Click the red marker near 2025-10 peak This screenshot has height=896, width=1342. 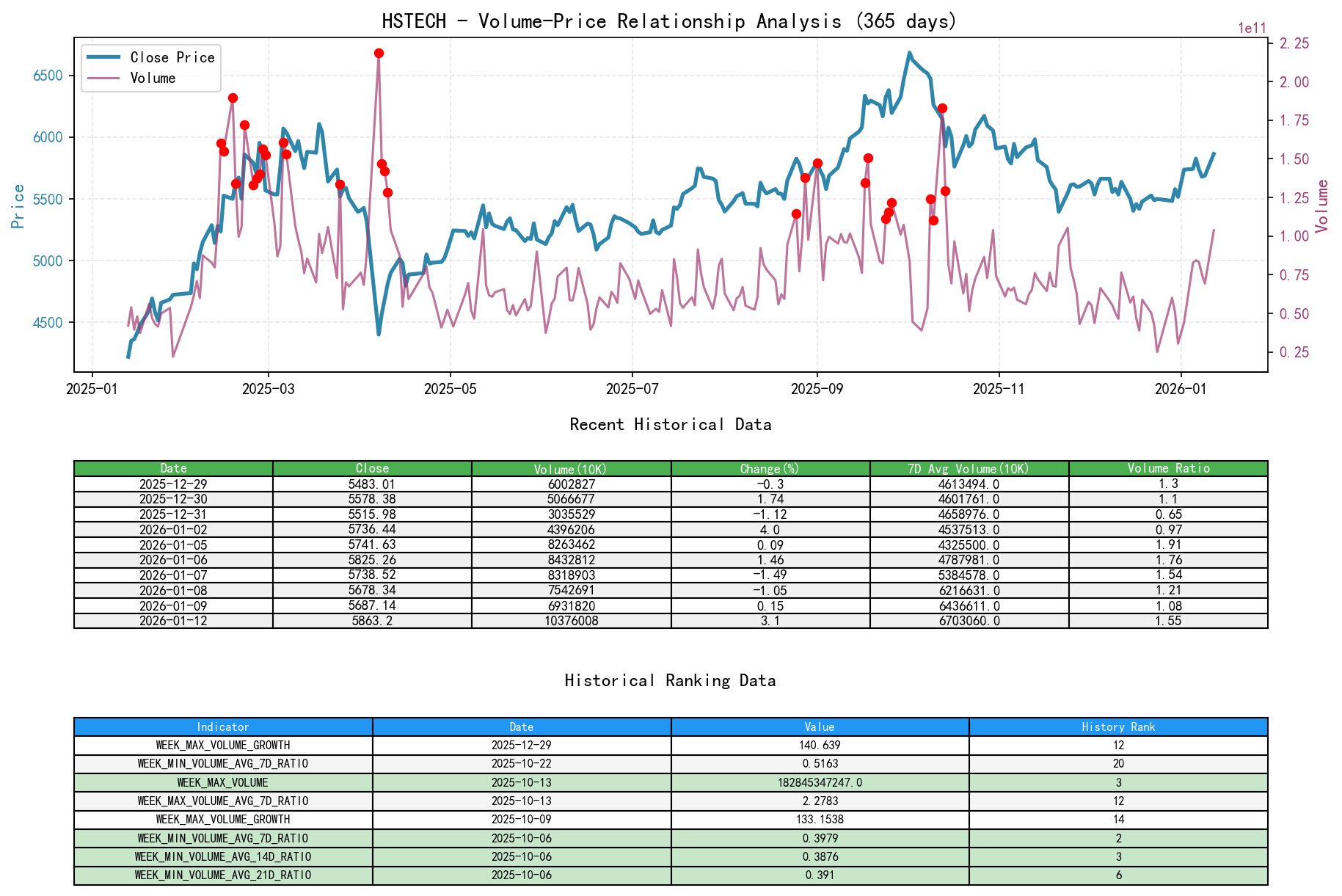941,108
